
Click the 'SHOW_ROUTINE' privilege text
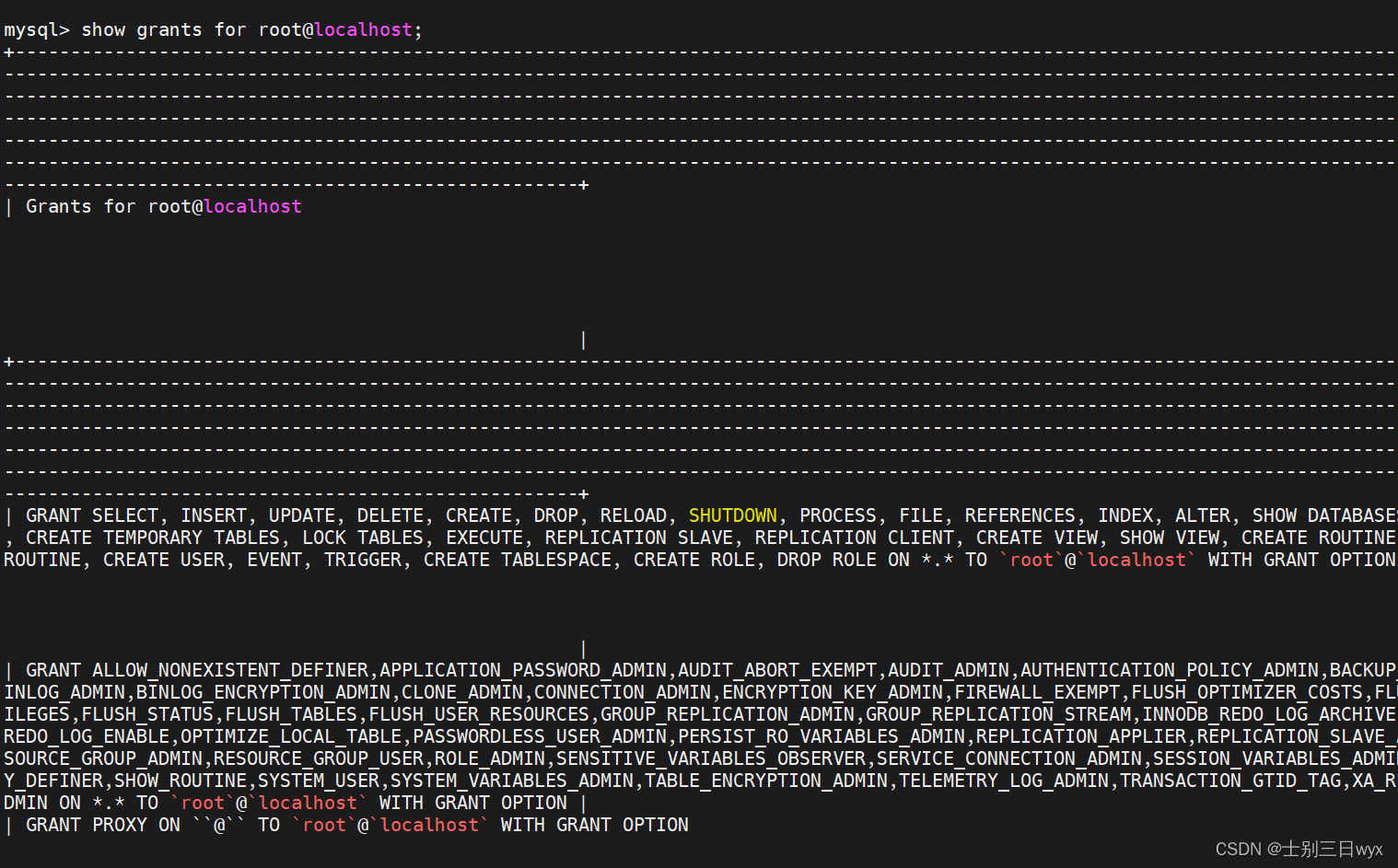(181, 781)
